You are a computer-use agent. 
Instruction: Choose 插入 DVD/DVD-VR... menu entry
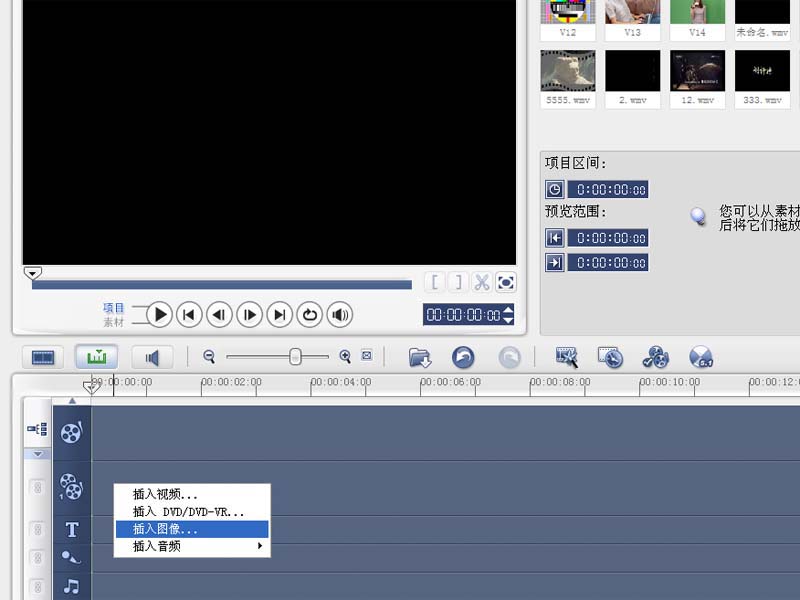(x=192, y=511)
